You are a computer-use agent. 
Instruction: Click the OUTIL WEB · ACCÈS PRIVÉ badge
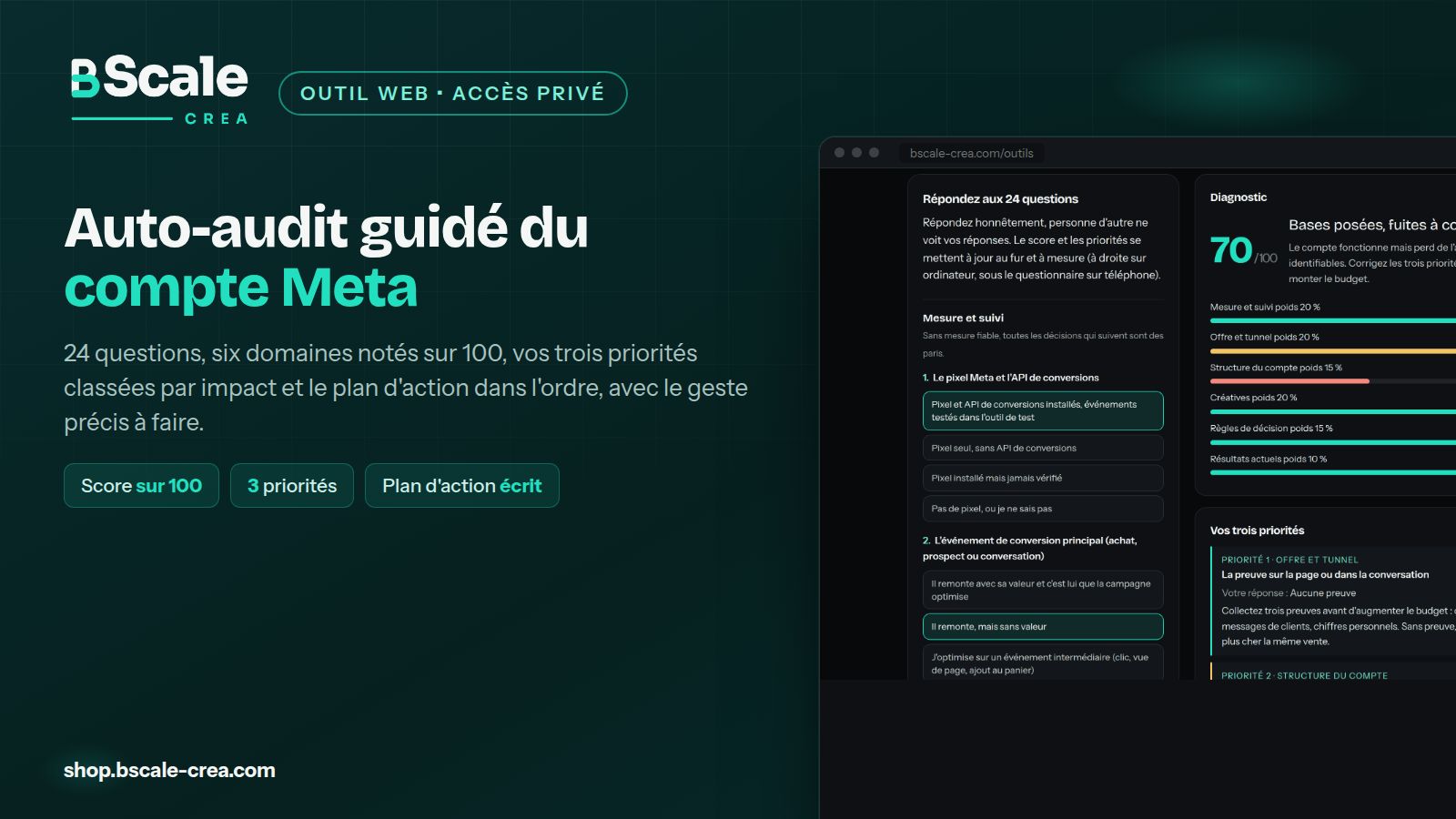pos(452,93)
